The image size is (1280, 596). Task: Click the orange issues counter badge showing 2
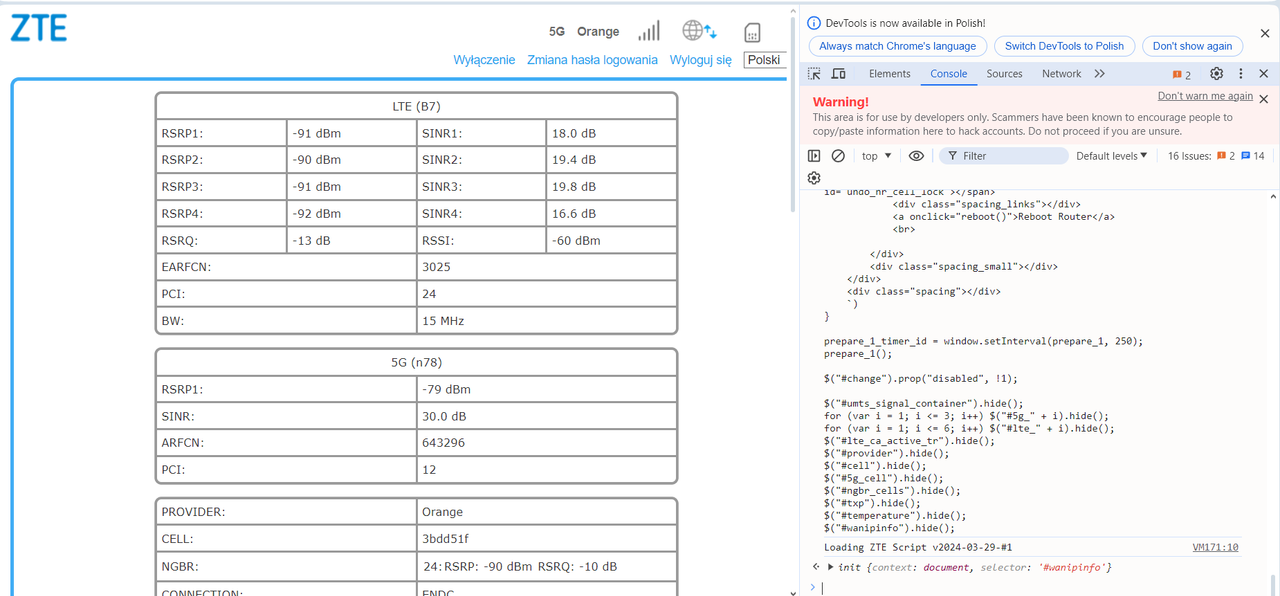pyautogui.click(x=1182, y=75)
